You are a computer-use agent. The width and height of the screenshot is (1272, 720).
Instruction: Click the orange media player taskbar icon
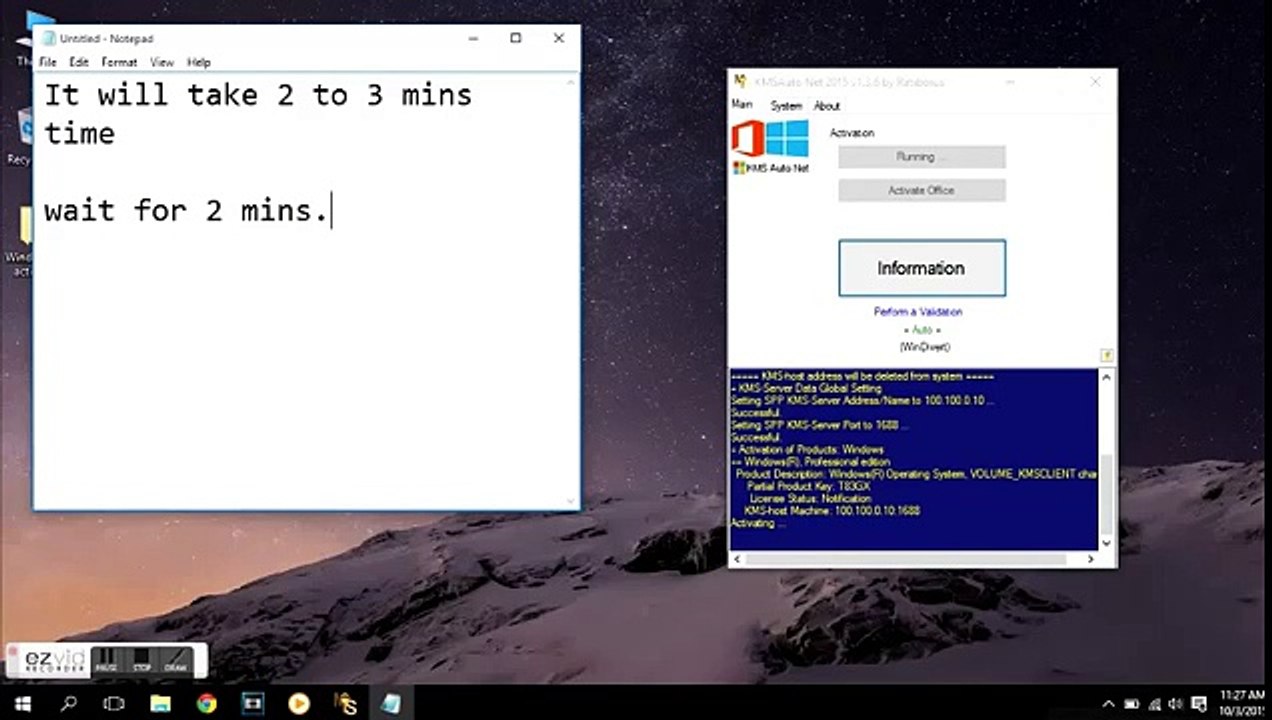click(298, 703)
